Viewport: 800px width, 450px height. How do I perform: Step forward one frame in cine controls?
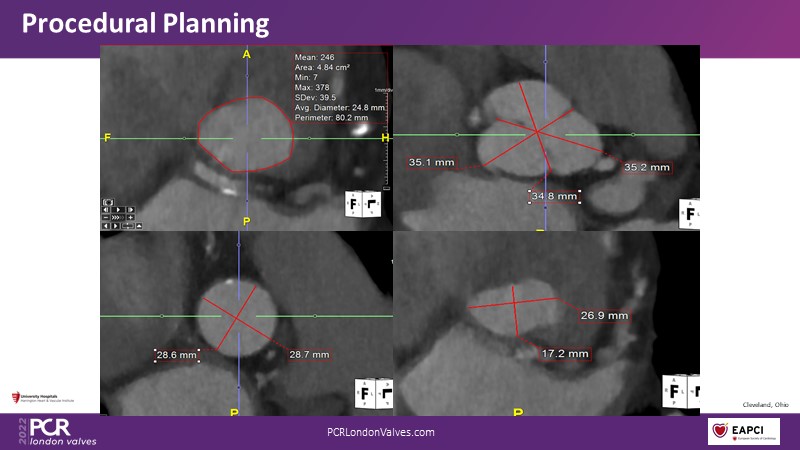point(131,210)
